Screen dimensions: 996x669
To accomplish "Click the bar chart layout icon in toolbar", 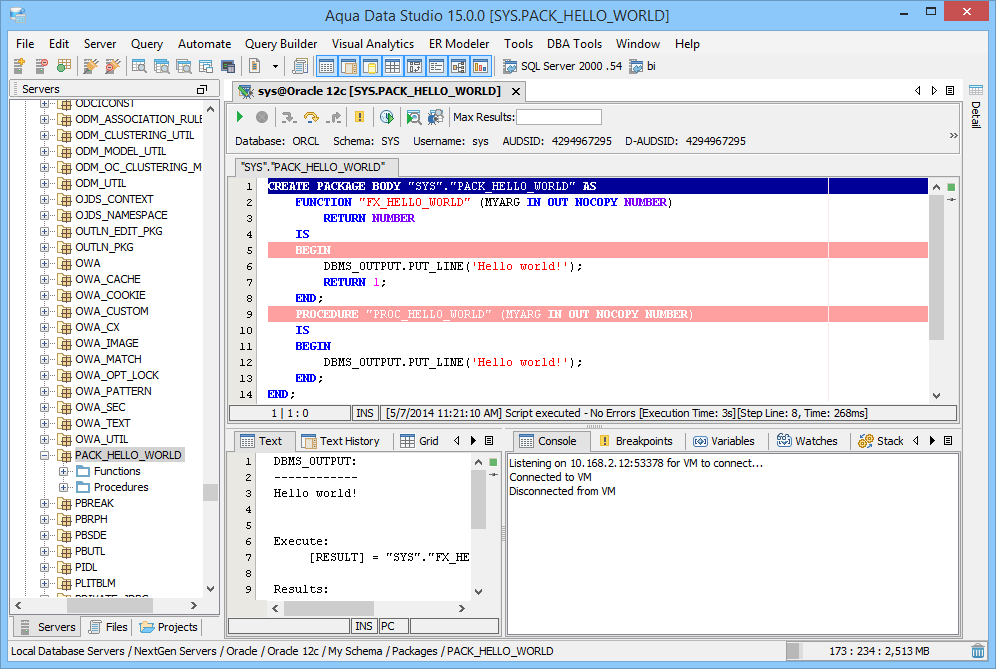I will coord(481,65).
